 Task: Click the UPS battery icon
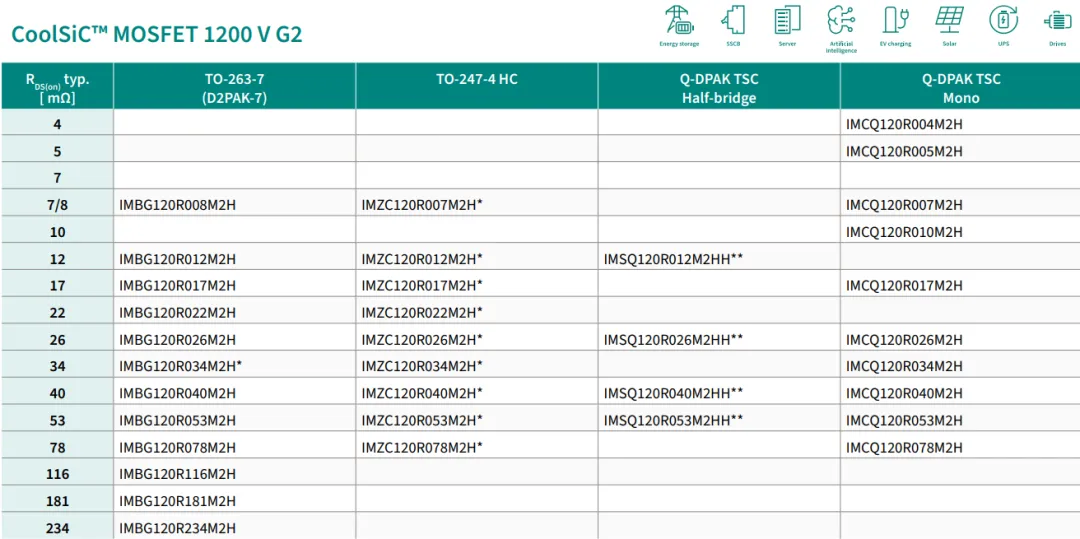pos(1003,20)
